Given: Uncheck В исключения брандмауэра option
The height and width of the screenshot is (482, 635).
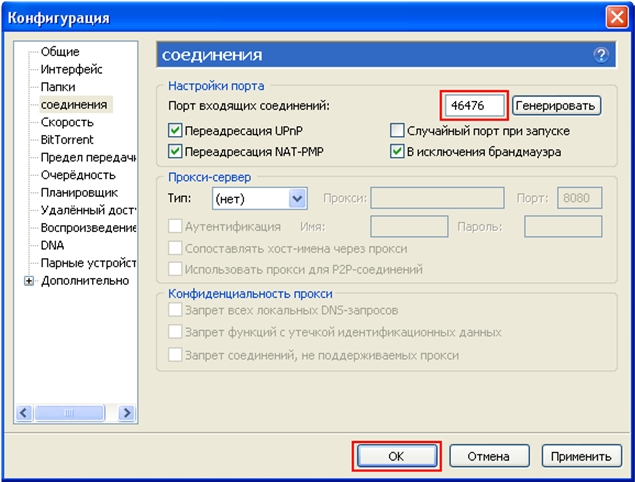Looking at the screenshot, I should (x=397, y=152).
